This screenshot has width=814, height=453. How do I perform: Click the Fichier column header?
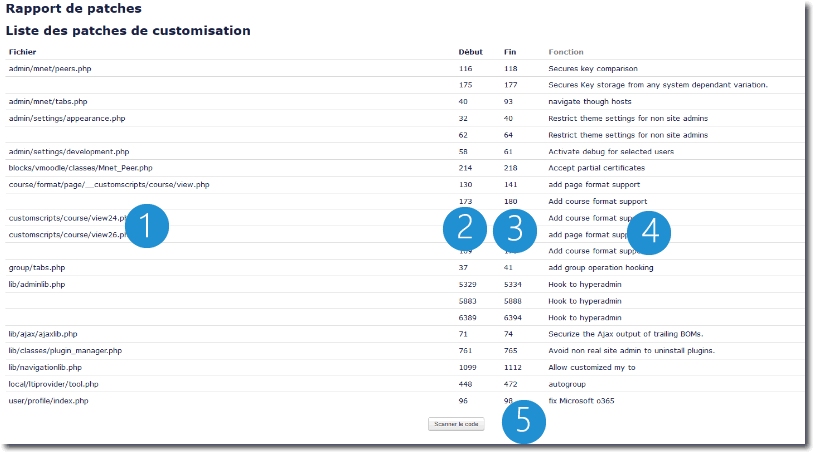pyautogui.click(x=21, y=52)
